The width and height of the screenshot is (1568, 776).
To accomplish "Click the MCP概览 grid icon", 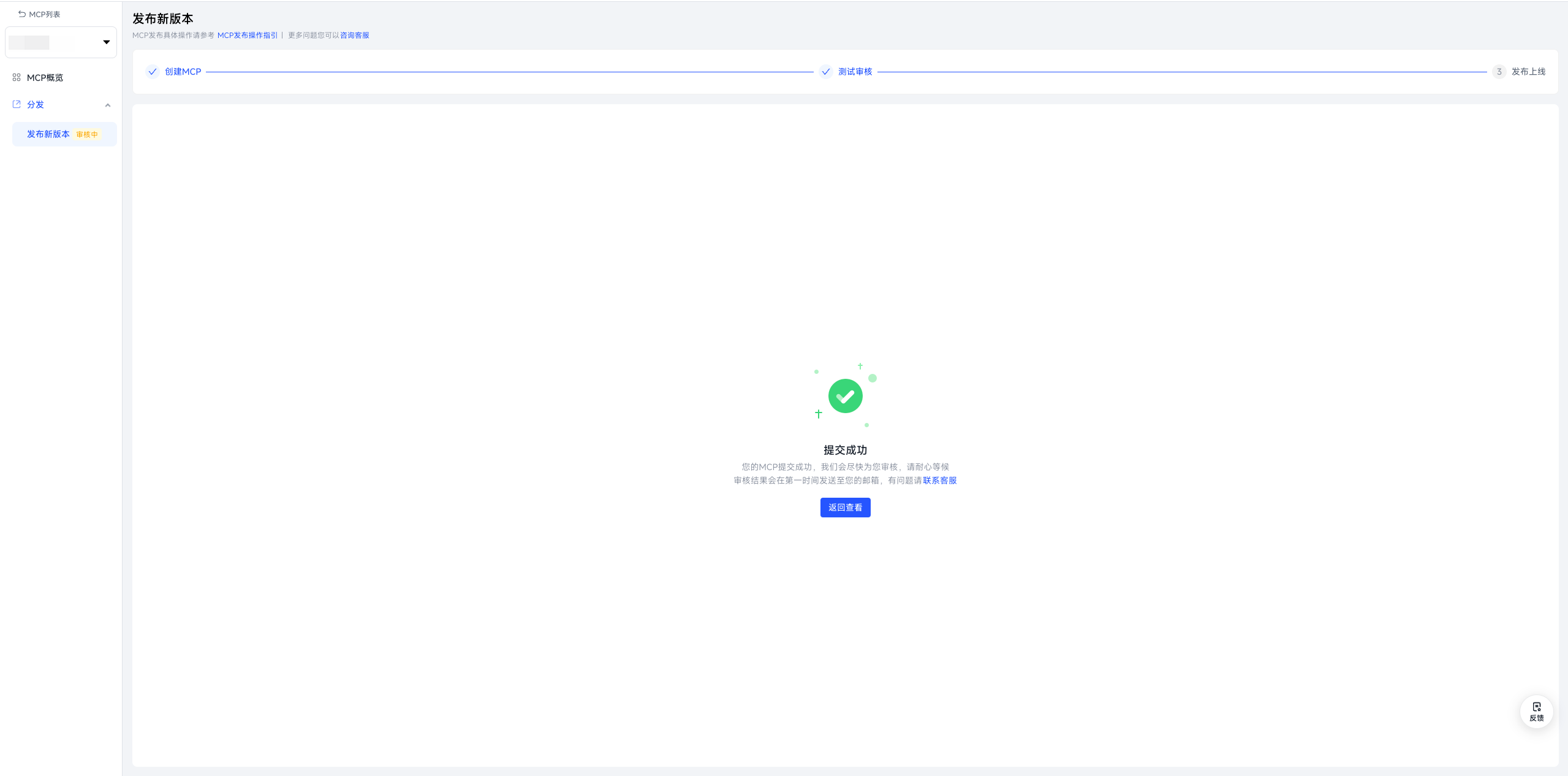I will (17, 78).
